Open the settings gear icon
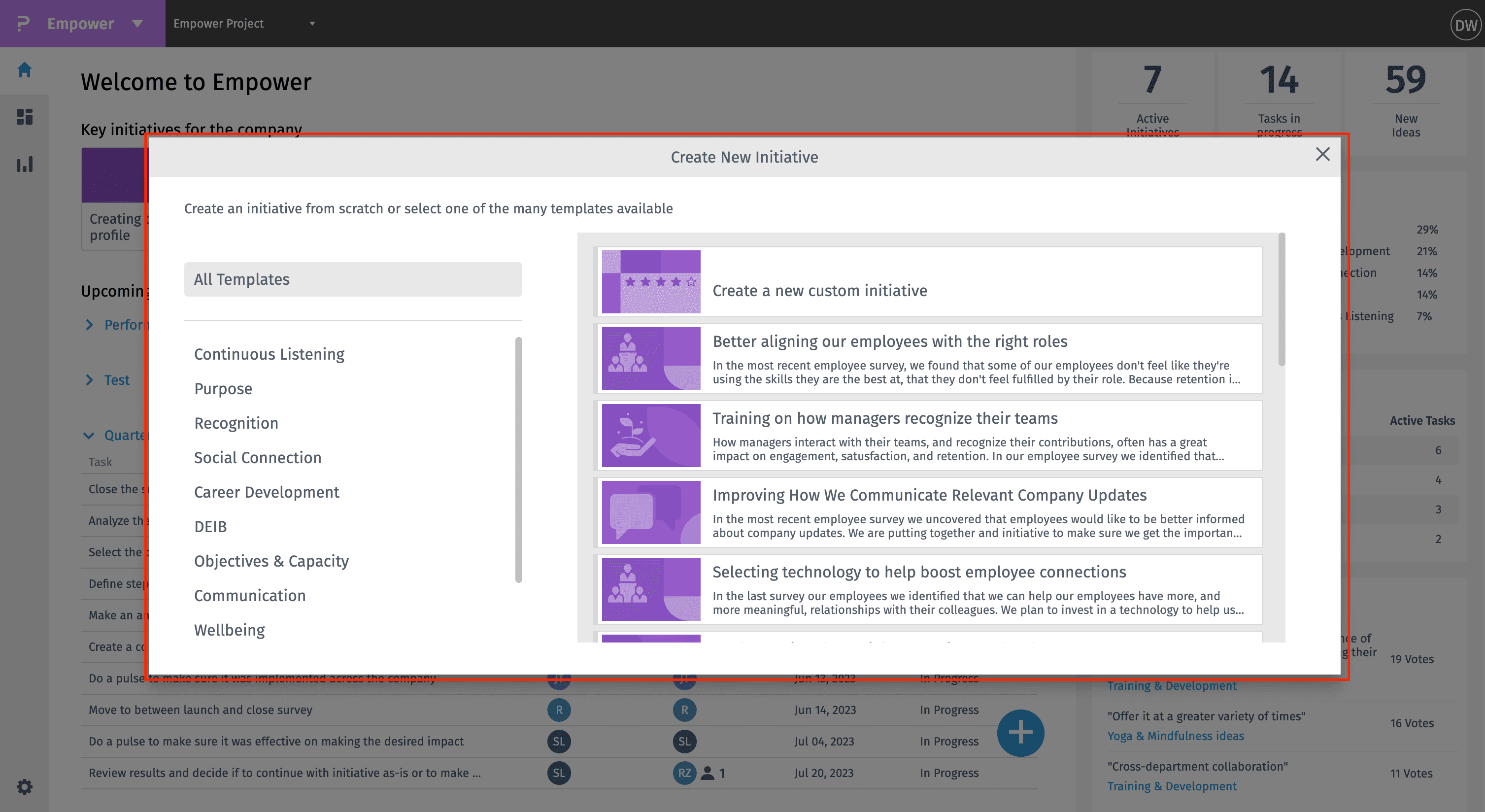1485x812 pixels. point(24,786)
